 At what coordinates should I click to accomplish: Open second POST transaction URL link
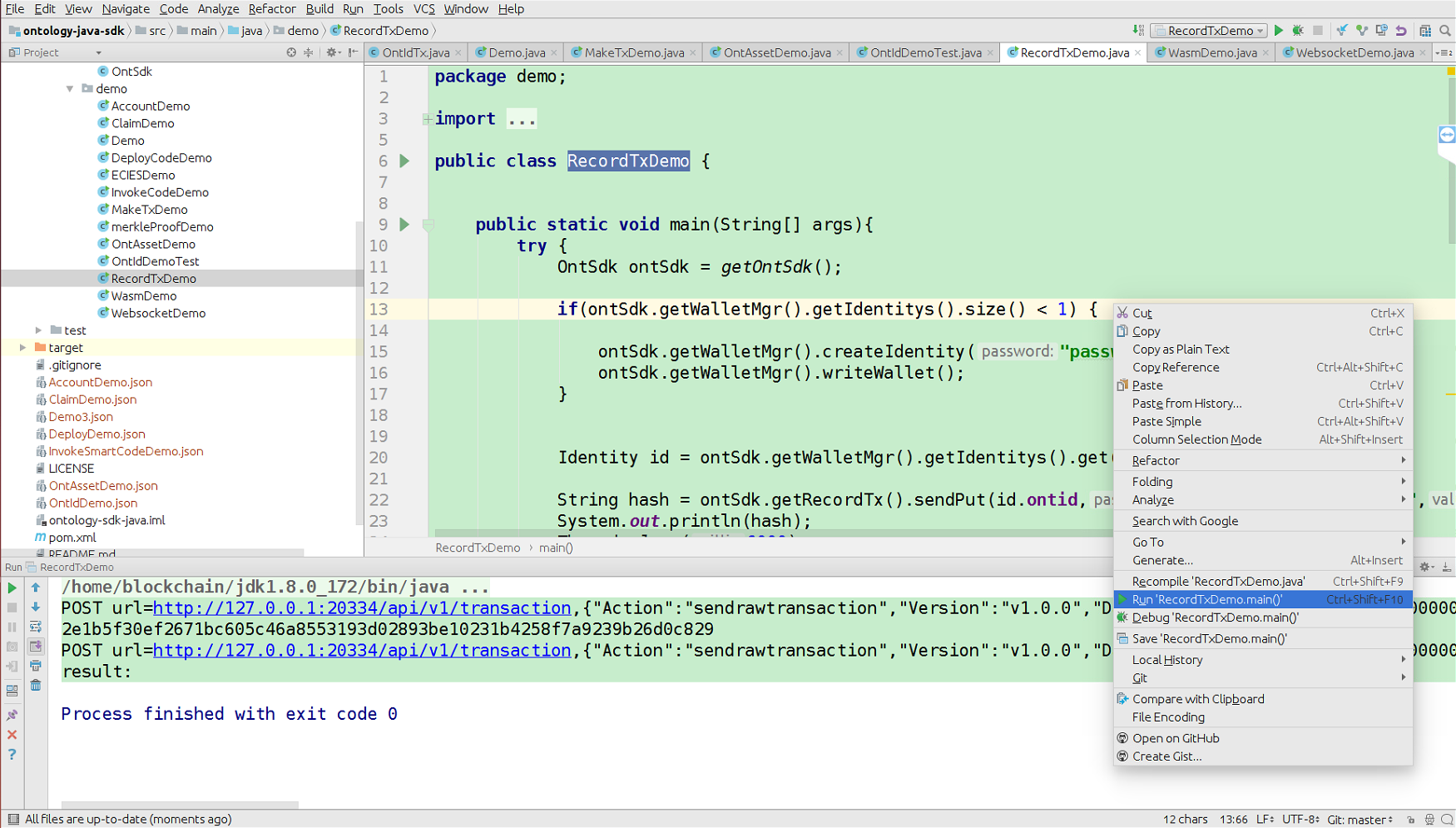[x=362, y=651]
